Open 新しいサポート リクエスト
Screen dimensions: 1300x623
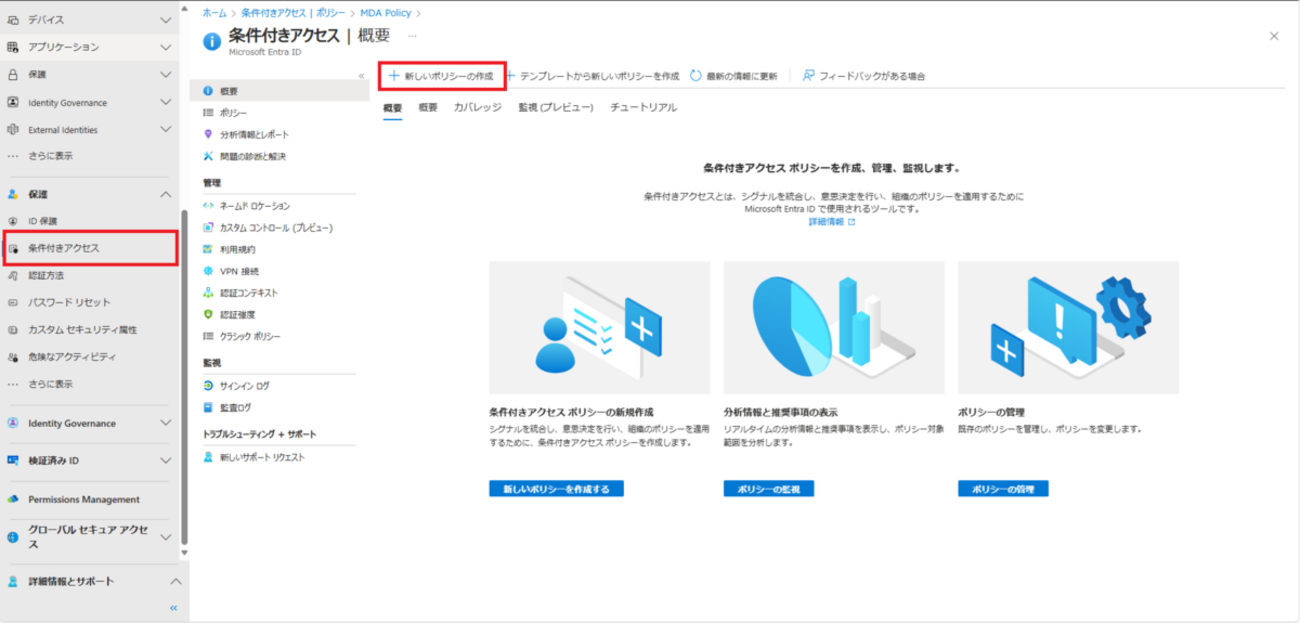(261, 457)
